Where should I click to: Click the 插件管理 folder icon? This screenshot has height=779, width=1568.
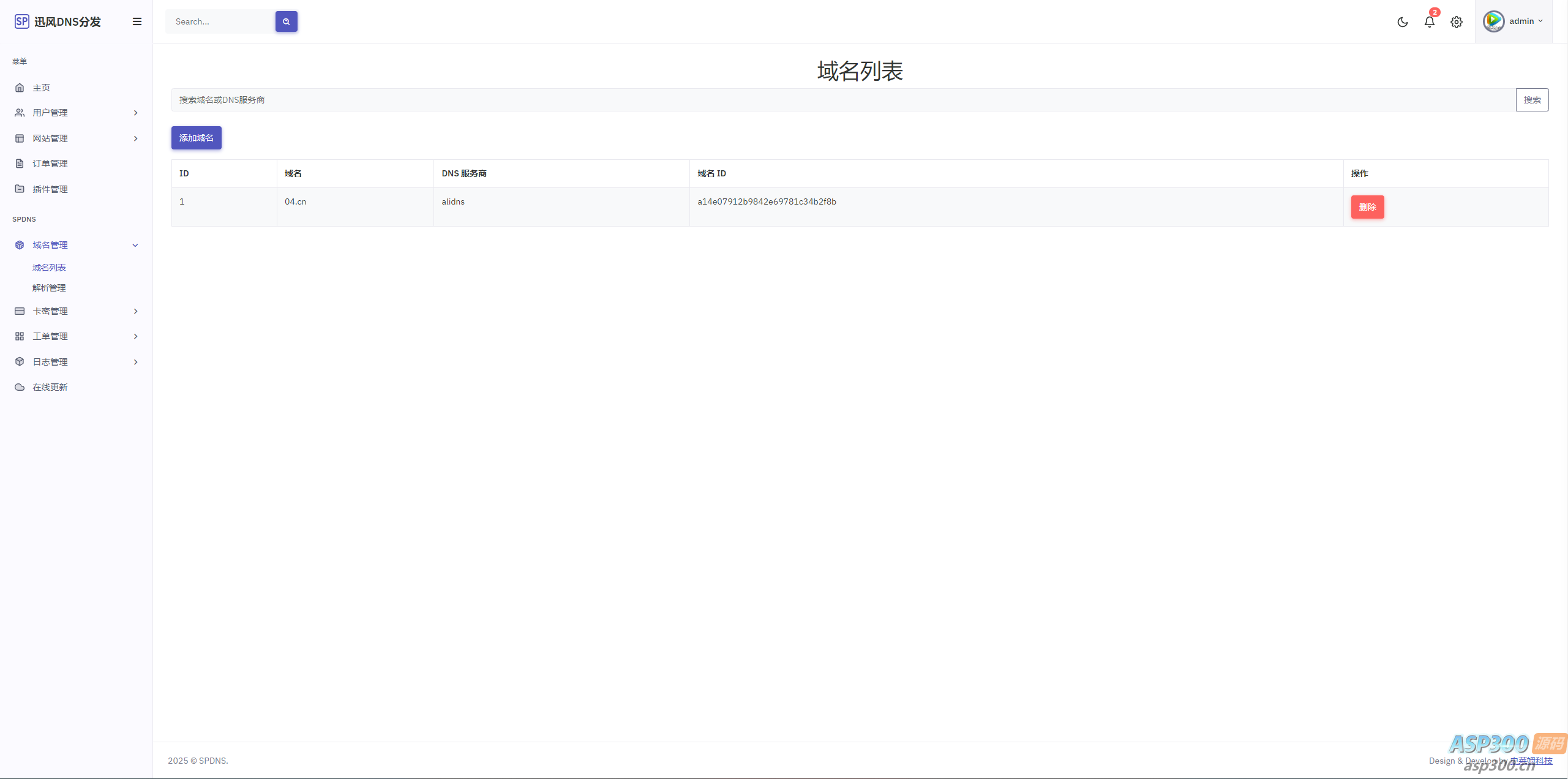point(20,189)
